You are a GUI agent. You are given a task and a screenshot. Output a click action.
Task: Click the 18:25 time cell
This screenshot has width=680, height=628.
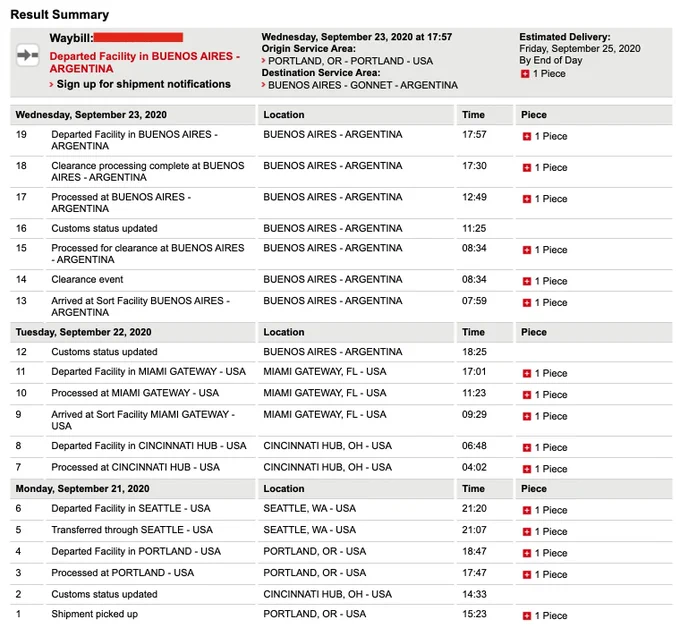[474, 352]
